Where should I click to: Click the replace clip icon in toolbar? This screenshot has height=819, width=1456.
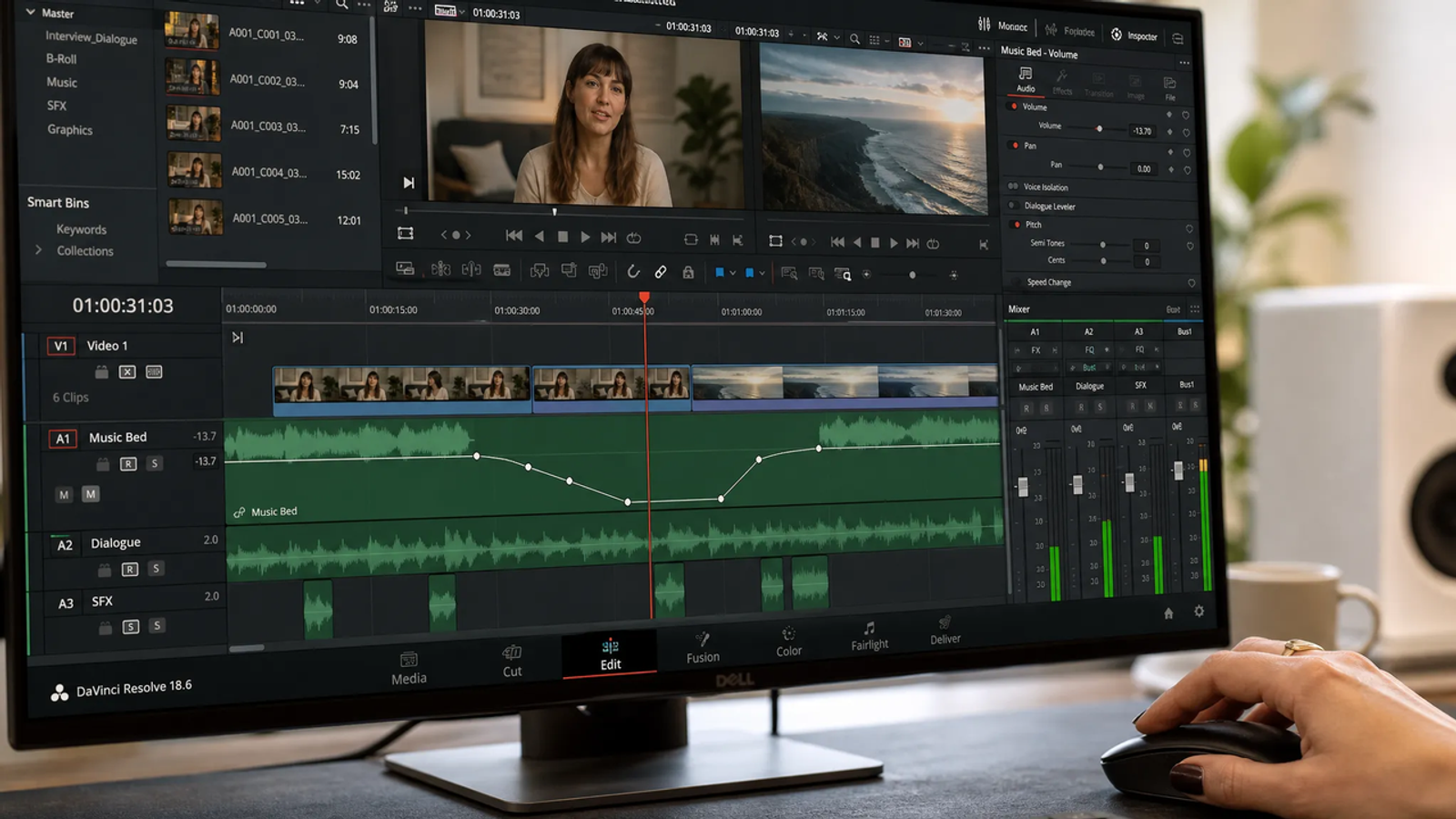598,271
